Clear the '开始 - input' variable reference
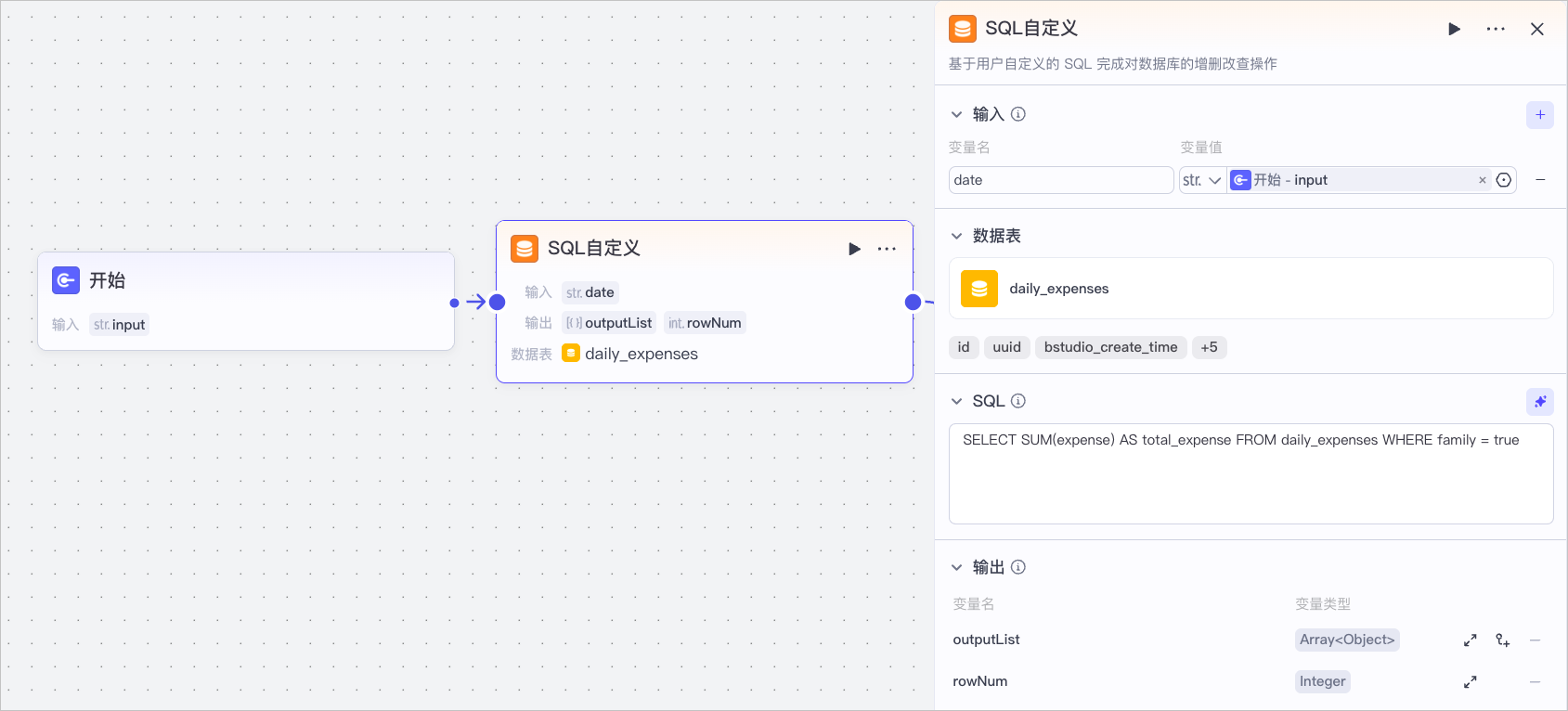1568x711 pixels. [1483, 180]
